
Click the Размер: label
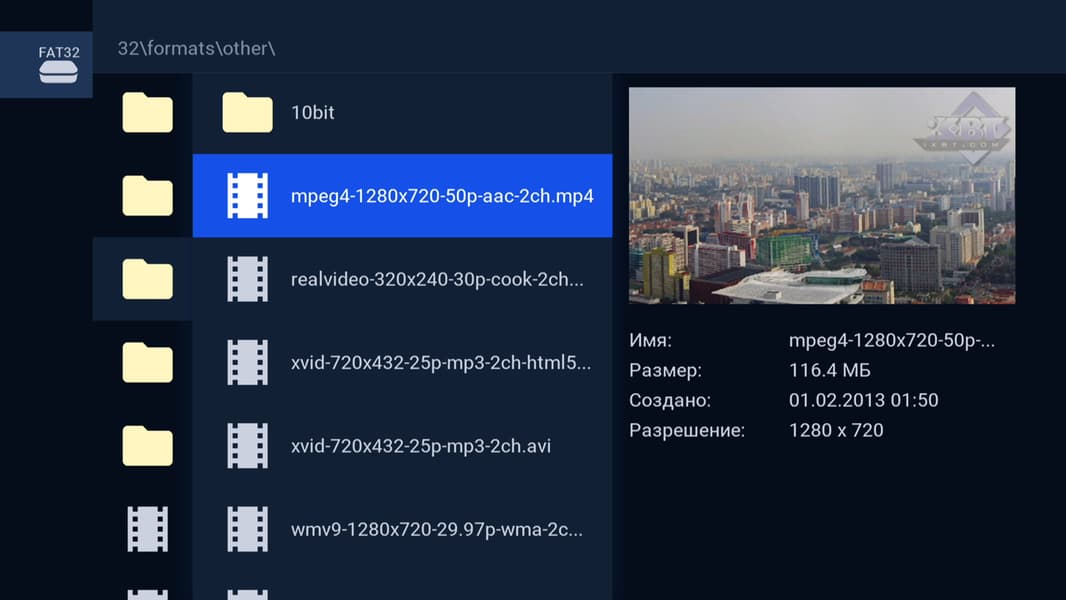click(666, 370)
